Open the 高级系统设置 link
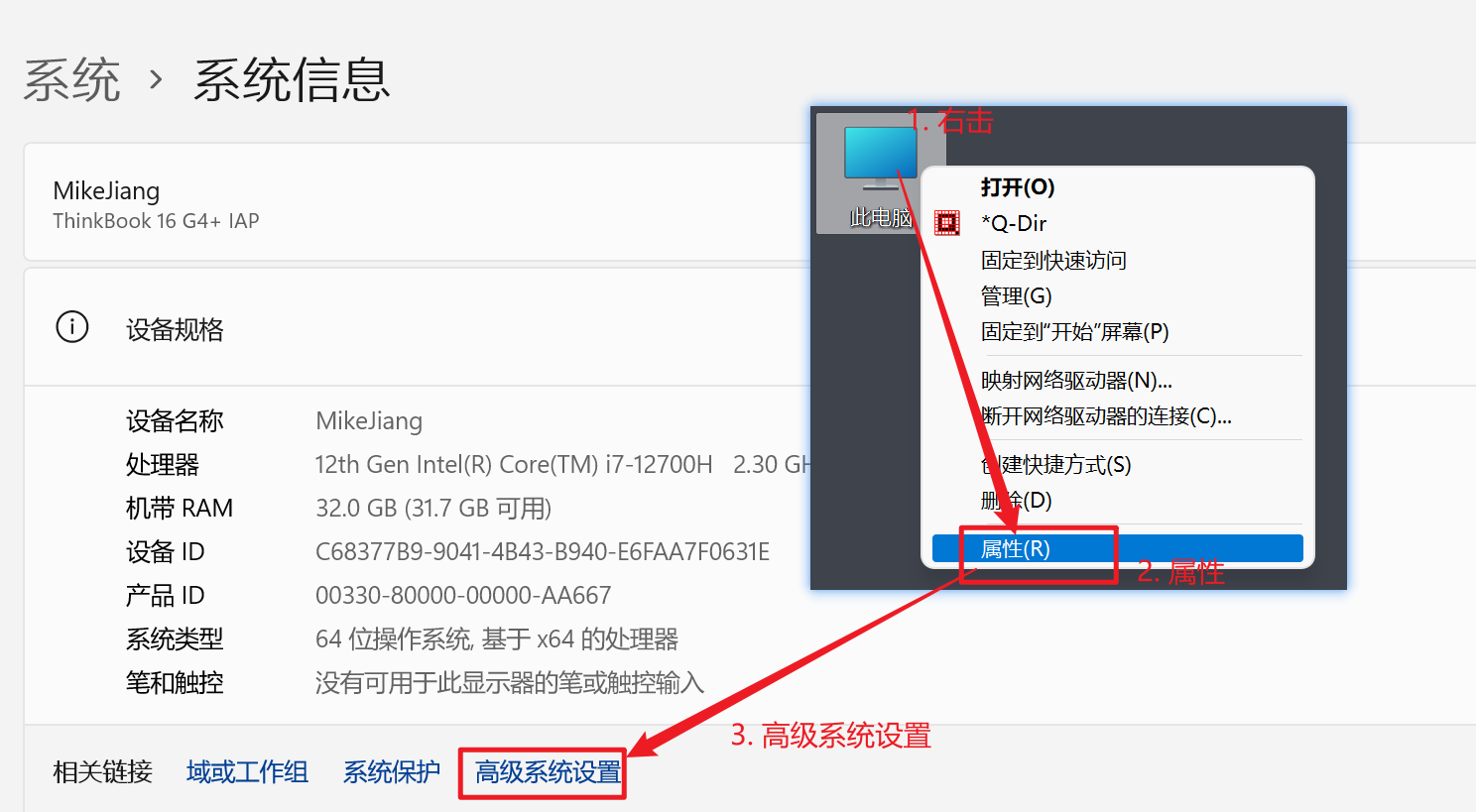The image size is (1476, 812). (548, 772)
